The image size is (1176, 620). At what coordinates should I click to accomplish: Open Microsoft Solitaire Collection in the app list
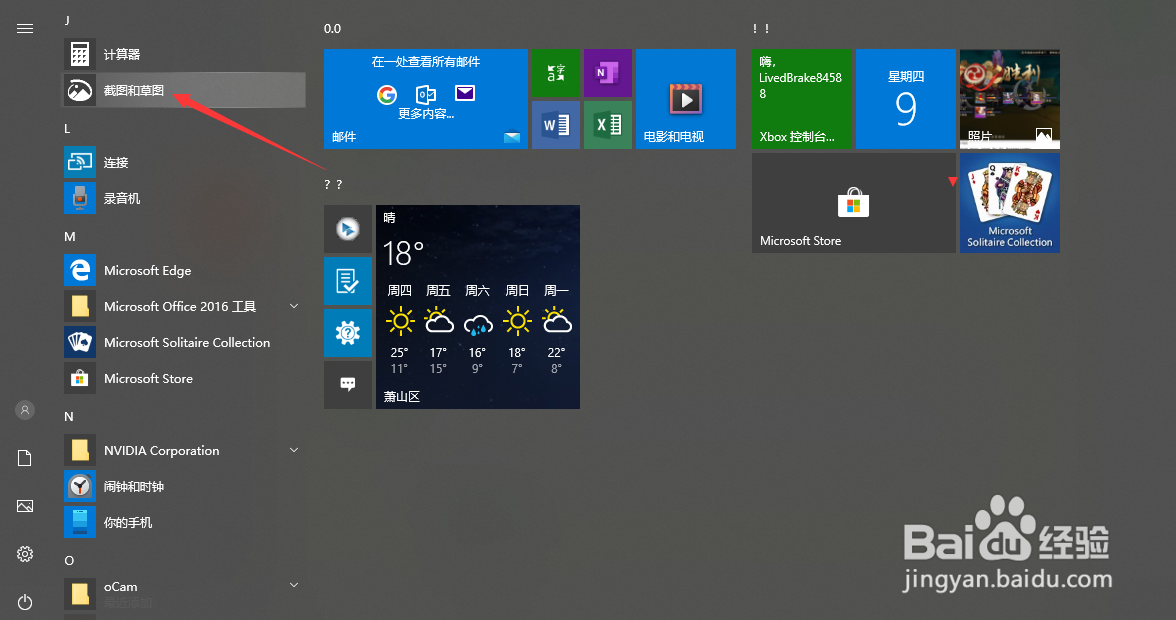point(184,342)
